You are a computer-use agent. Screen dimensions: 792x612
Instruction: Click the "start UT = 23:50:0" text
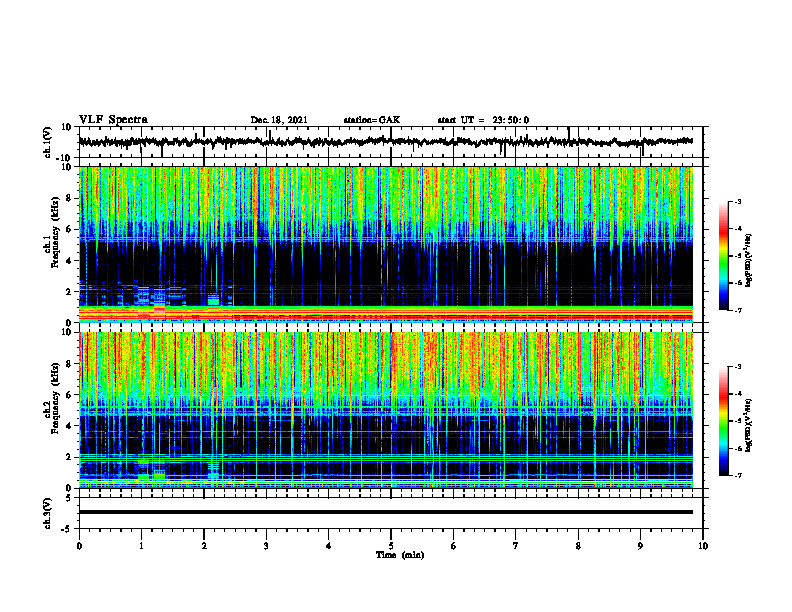point(483,120)
